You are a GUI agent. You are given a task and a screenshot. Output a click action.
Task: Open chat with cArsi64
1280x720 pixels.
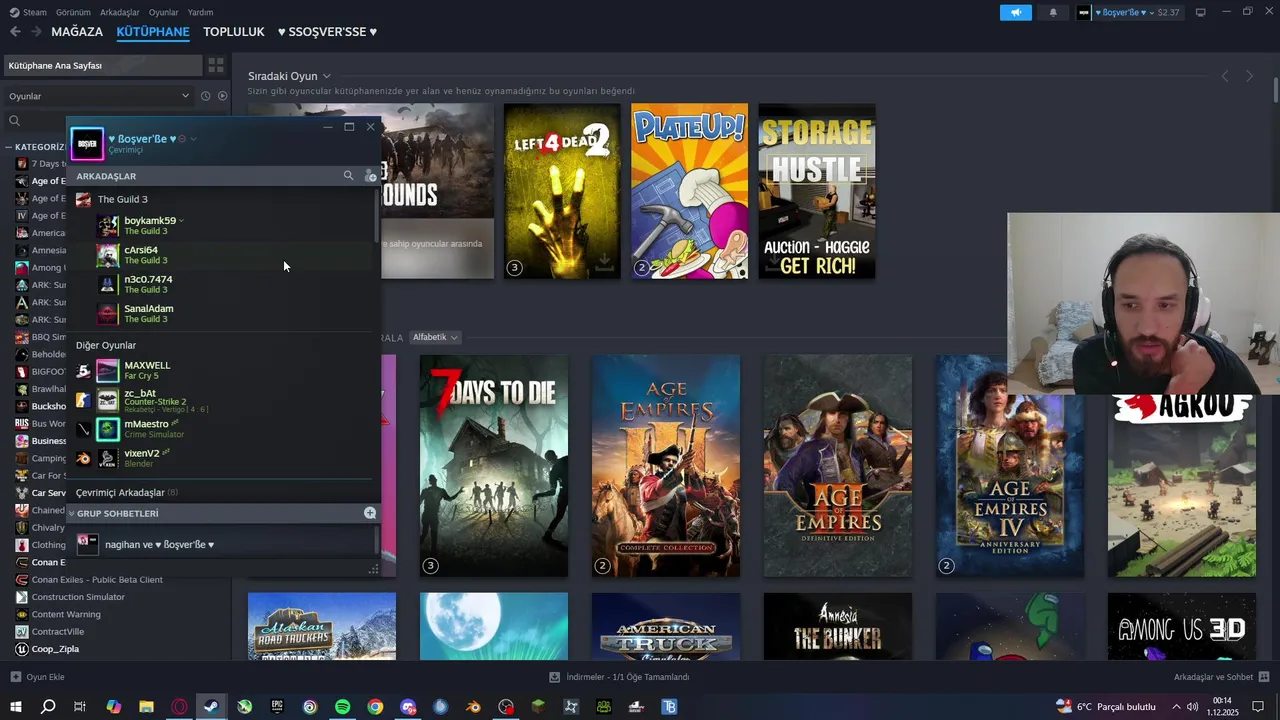[x=220, y=255]
